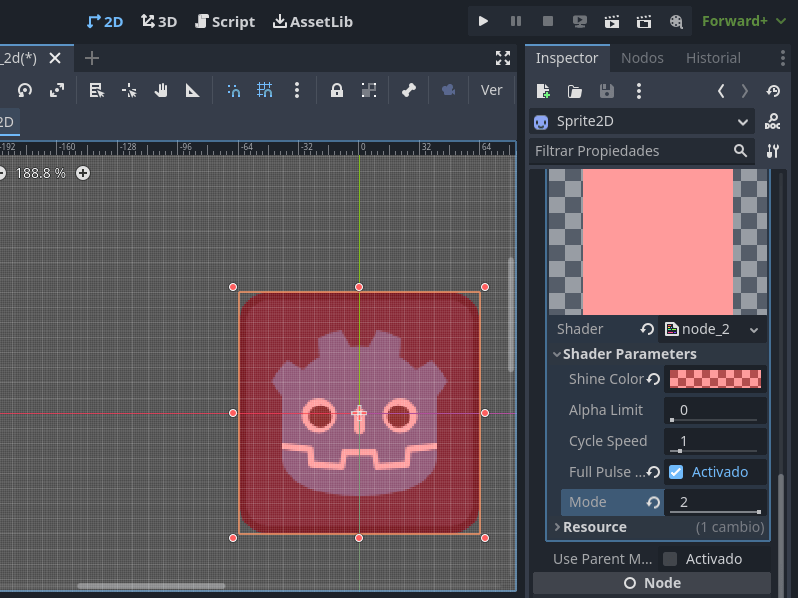
Task: Open Sprite2D documentation
Action: [x=773, y=122]
